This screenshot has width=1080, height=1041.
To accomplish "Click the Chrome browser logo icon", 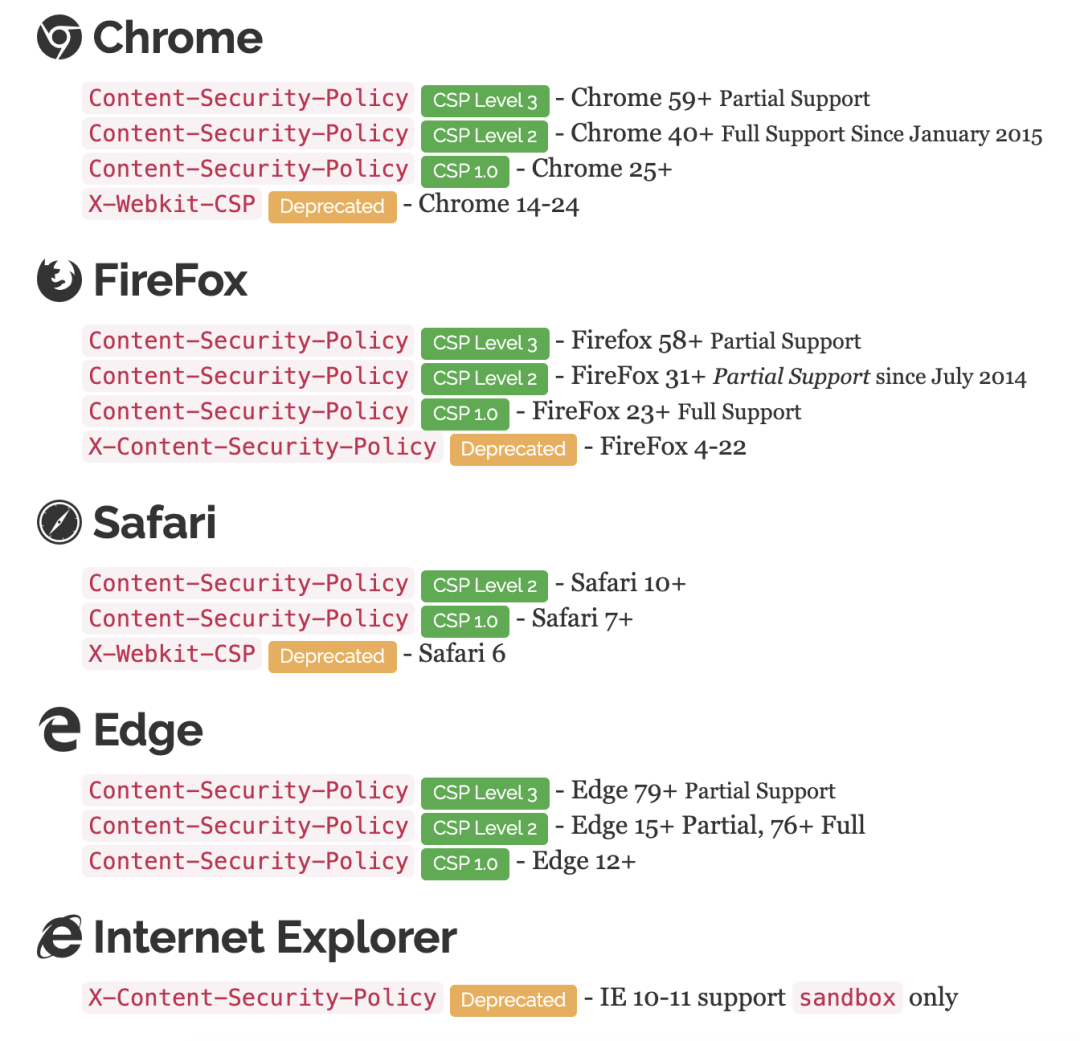I will tap(59, 38).
